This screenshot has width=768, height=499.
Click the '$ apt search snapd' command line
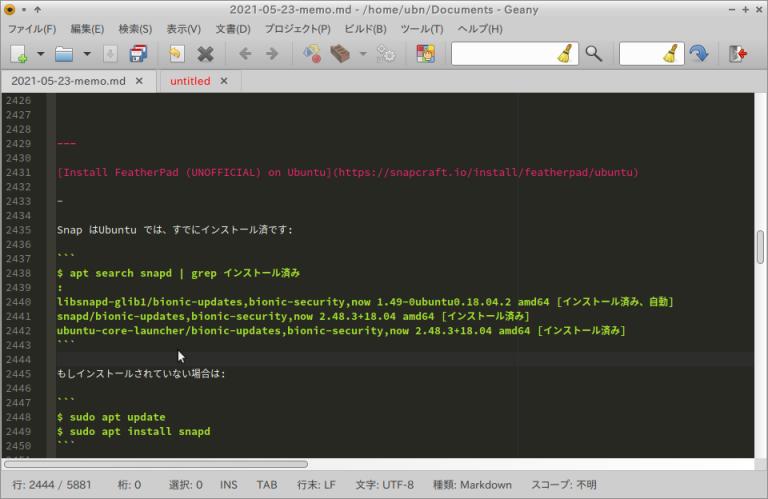[178, 273]
